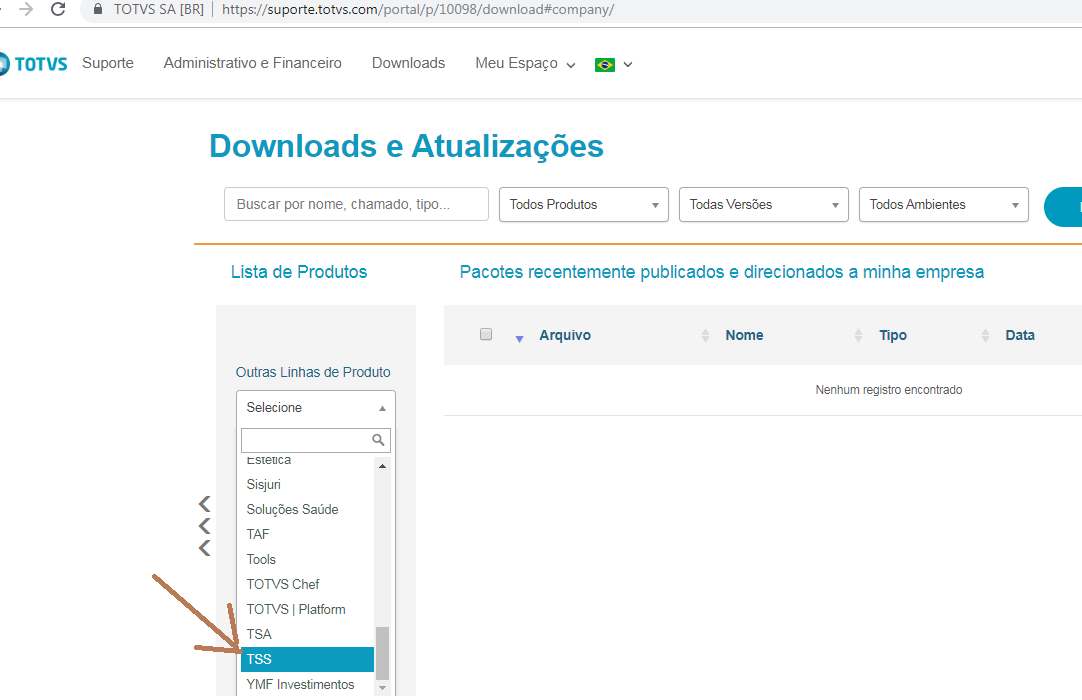Click the Nome column header
This screenshot has height=700, width=1082.
(744, 335)
